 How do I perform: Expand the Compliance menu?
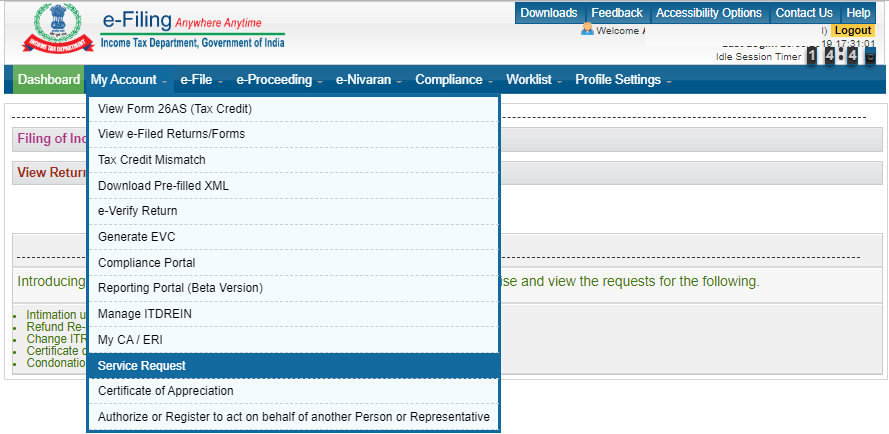(454, 80)
